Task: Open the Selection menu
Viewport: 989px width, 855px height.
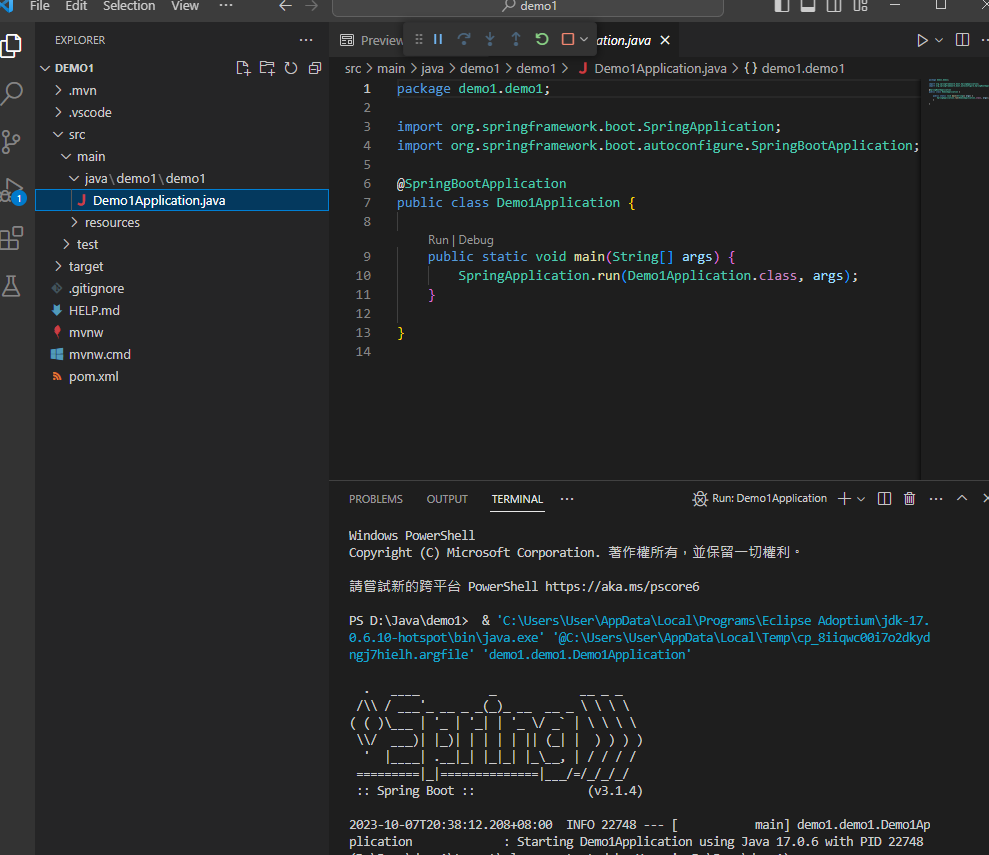Action: point(129,6)
